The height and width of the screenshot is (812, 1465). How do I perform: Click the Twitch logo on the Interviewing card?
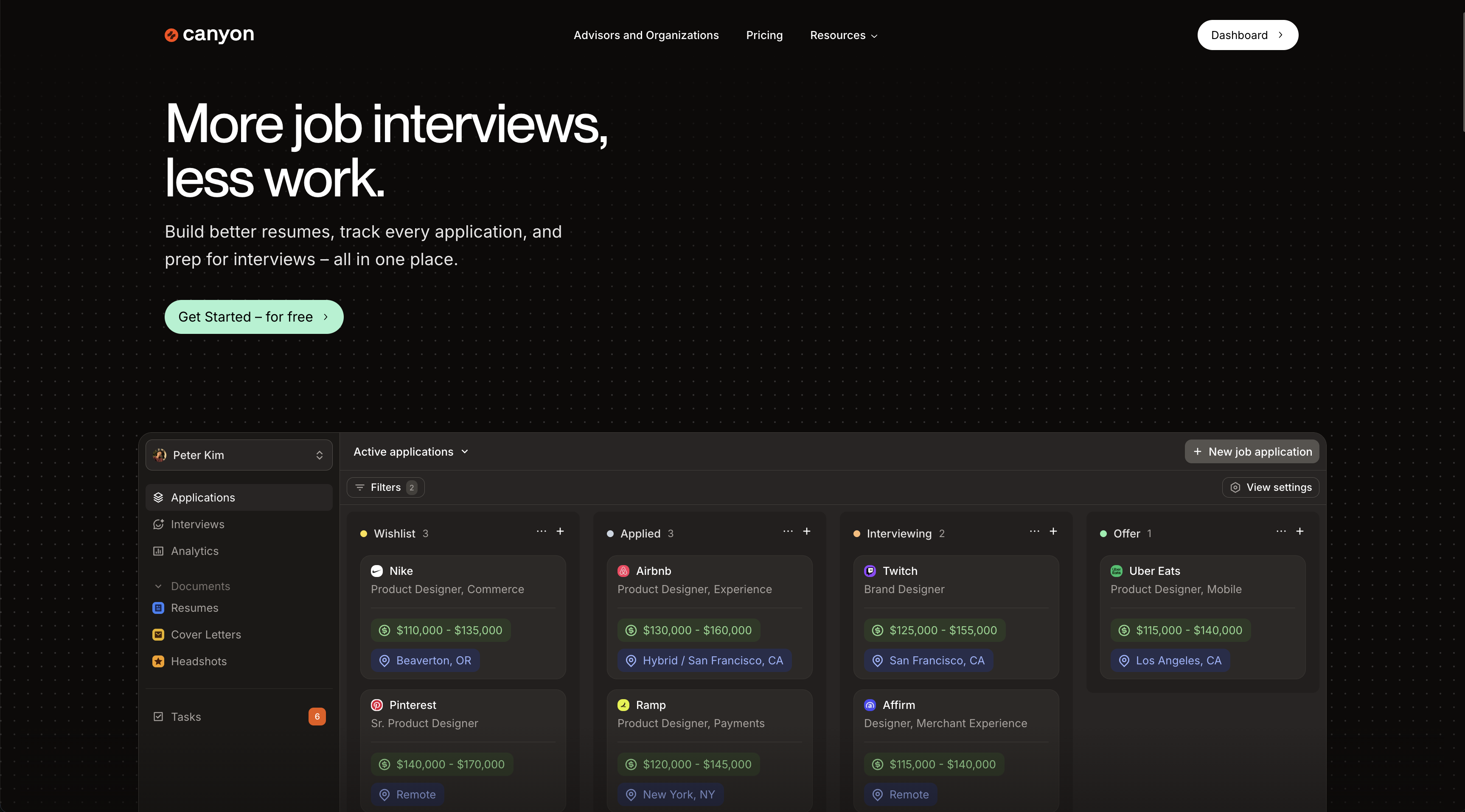tap(870, 571)
